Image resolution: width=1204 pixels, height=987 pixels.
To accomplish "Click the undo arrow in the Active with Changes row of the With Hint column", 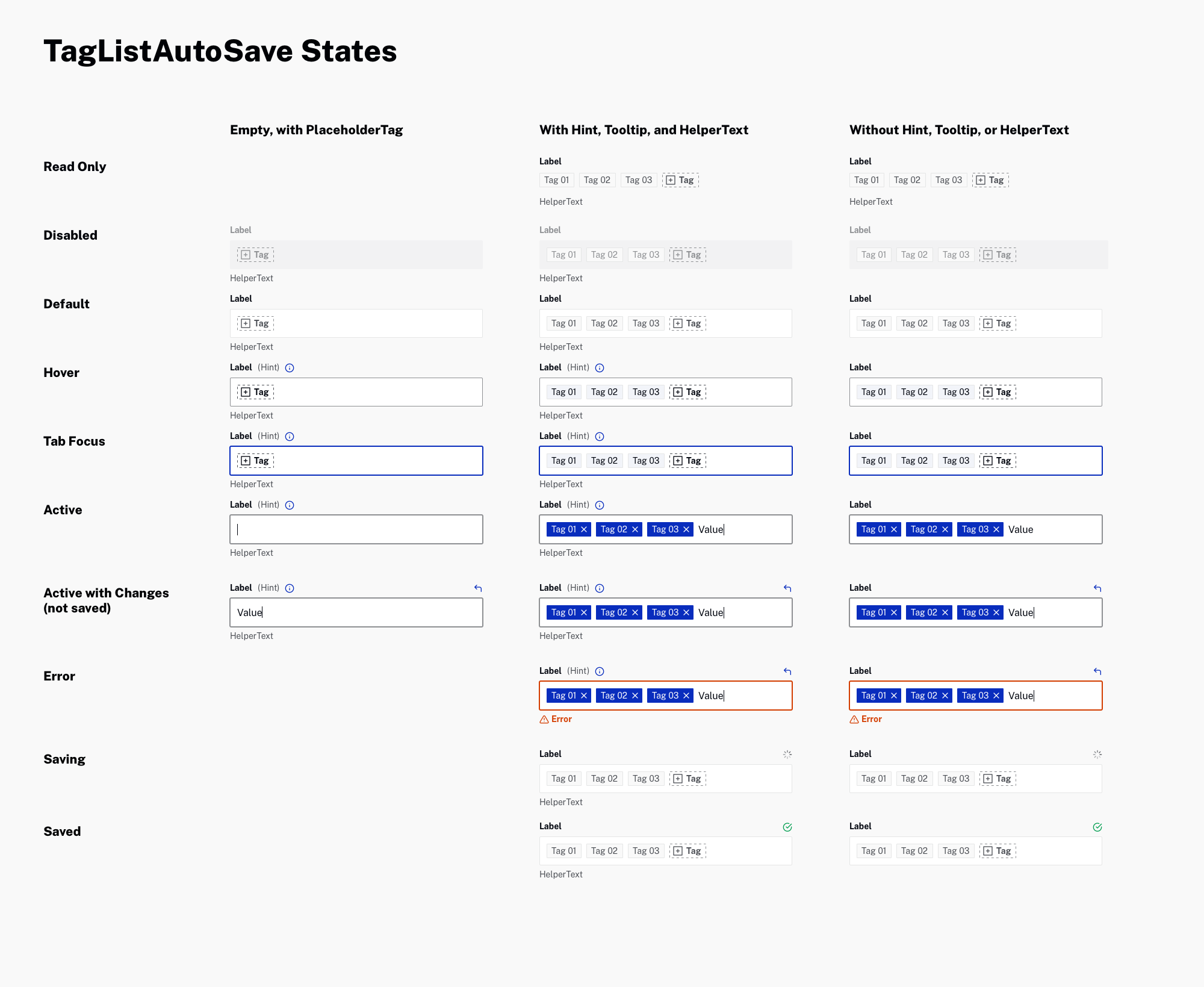I will (787, 588).
